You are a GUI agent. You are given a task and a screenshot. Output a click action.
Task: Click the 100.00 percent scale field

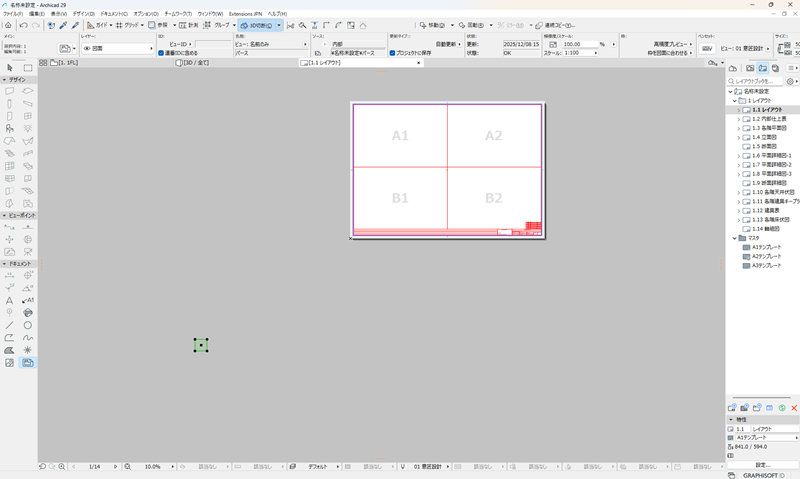pos(580,44)
